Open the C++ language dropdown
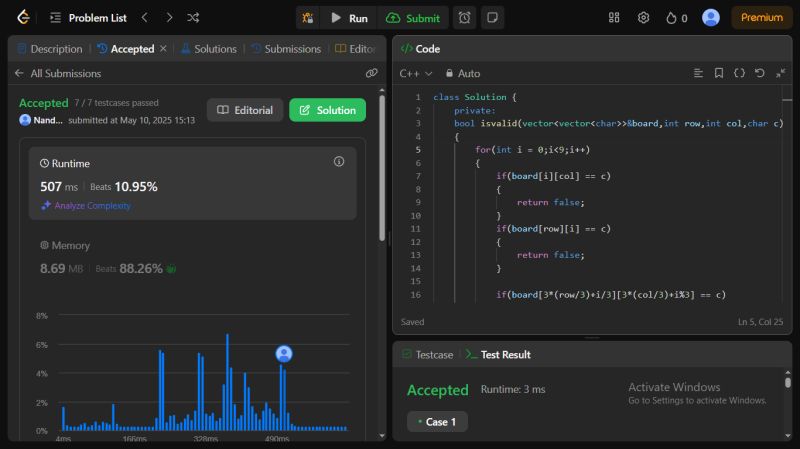 416,73
